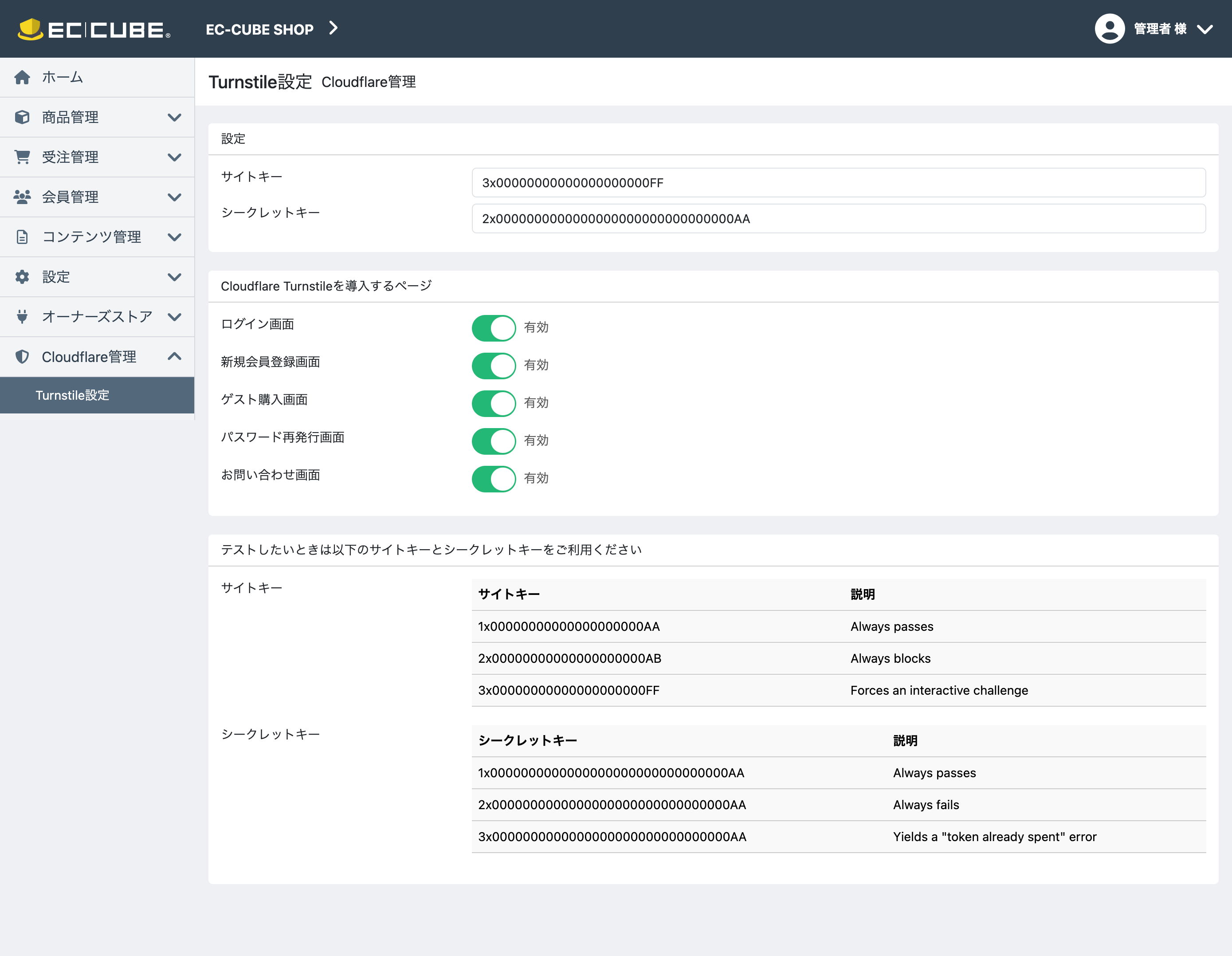Click test site key 2x00000000000000000000AB
Screen dimensions: 1232x956
570,659
